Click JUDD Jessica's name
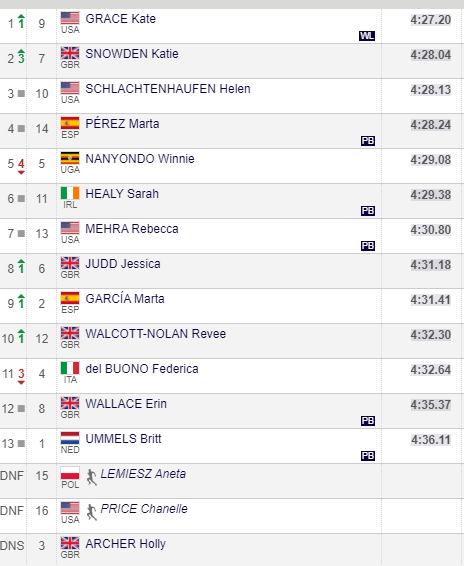Image resolution: width=464 pixels, height=566 pixels. pyautogui.click(x=123, y=264)
